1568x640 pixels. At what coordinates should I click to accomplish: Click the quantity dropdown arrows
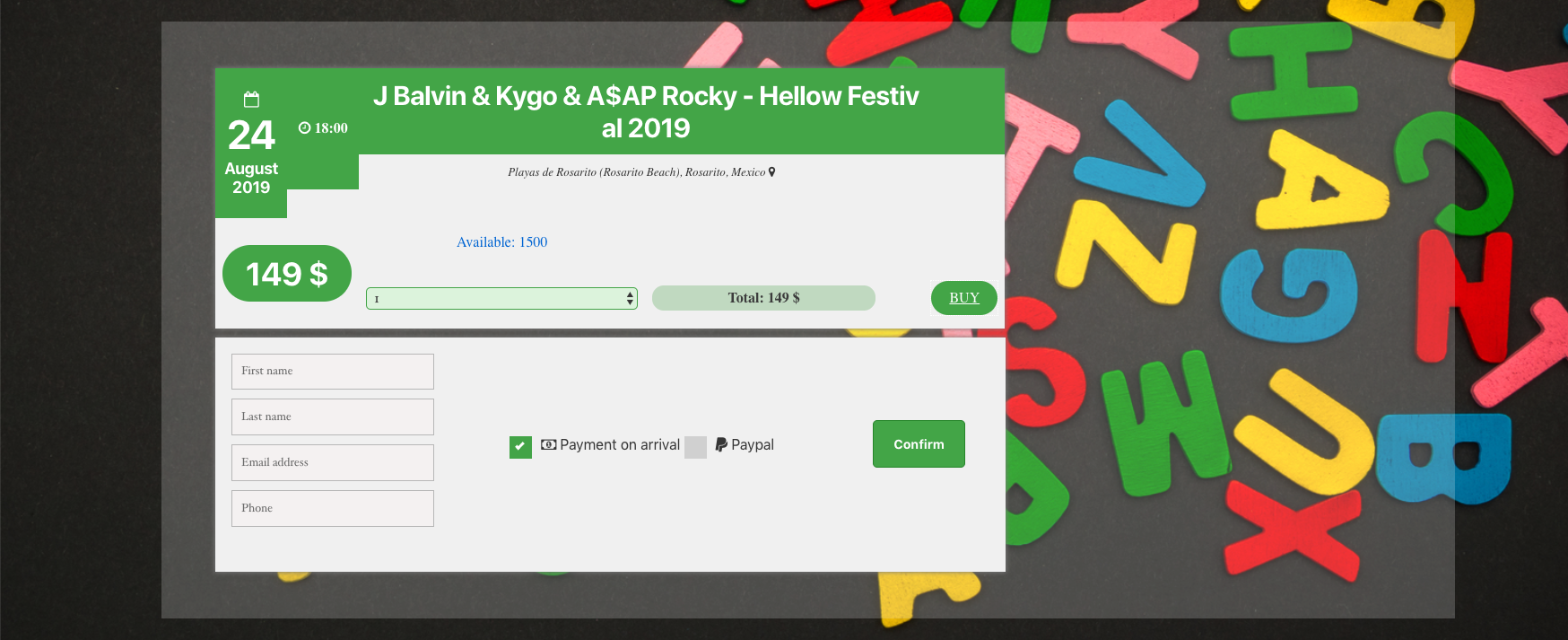[630, 298]
